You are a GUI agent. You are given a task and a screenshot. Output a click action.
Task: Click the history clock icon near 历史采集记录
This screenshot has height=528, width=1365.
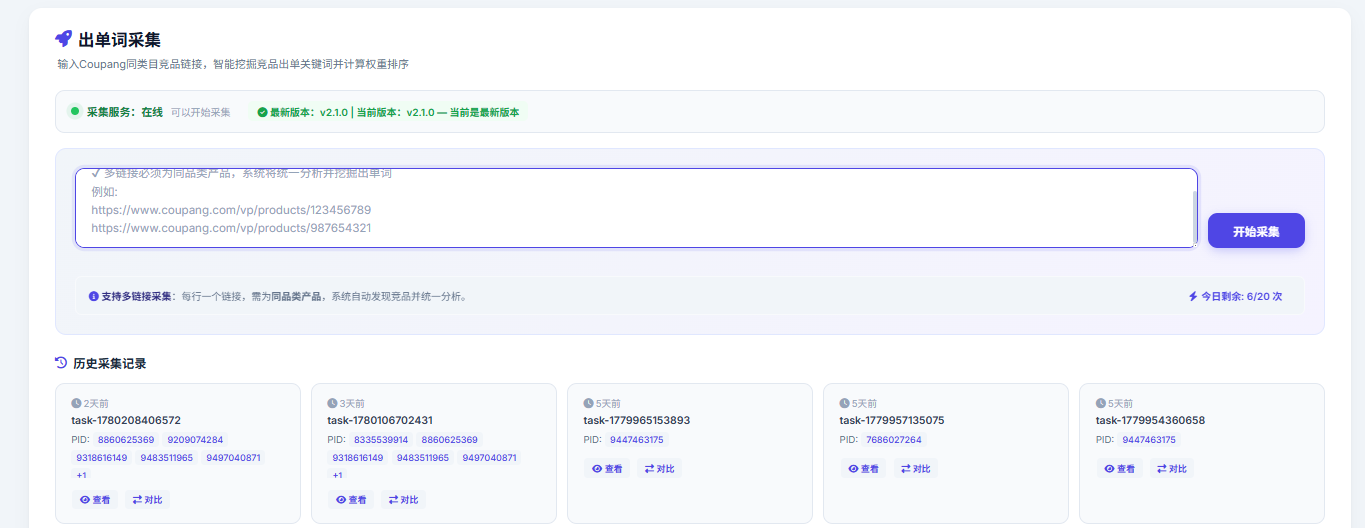coord(61,363)
